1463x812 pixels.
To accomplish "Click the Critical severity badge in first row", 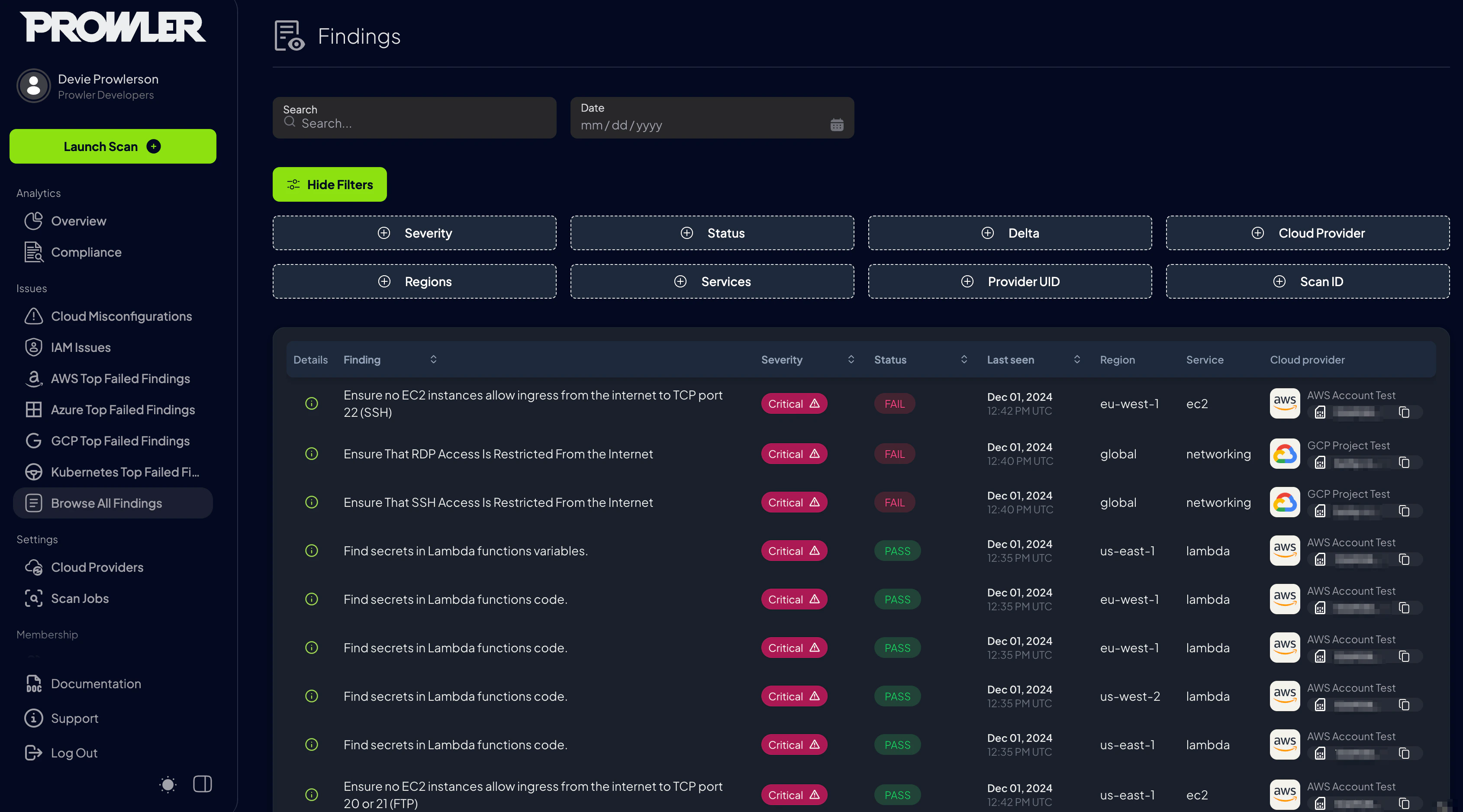I will point(793,404).
